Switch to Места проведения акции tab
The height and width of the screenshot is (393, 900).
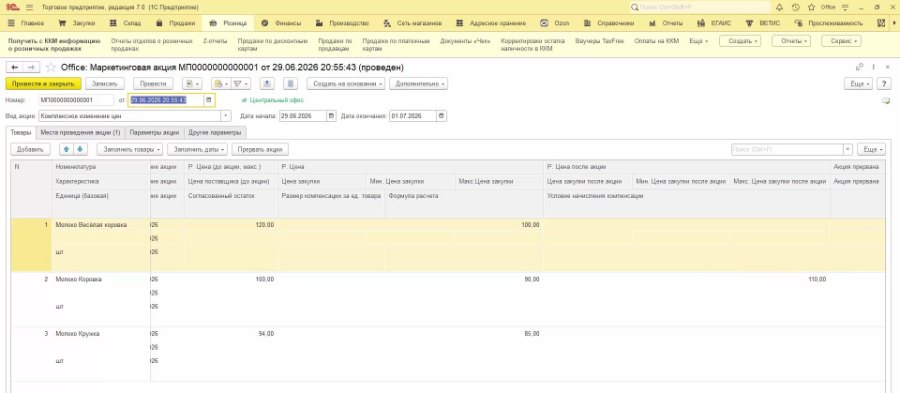coord(80,133)
